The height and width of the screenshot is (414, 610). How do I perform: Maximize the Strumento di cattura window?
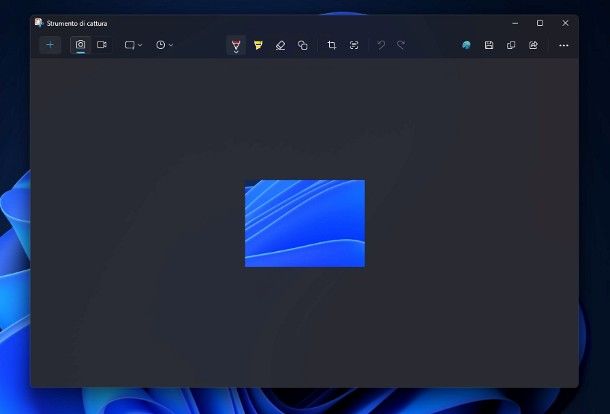pos(540,23)
